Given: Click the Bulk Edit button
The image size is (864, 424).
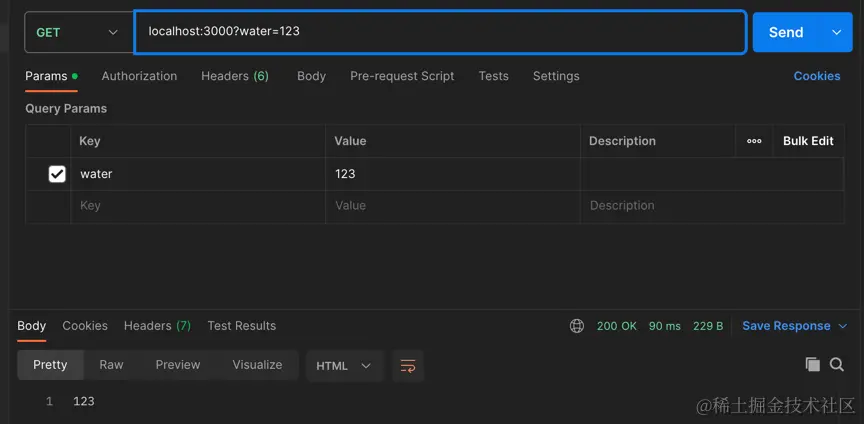Looking at the screenshot, I should (808, 141).
